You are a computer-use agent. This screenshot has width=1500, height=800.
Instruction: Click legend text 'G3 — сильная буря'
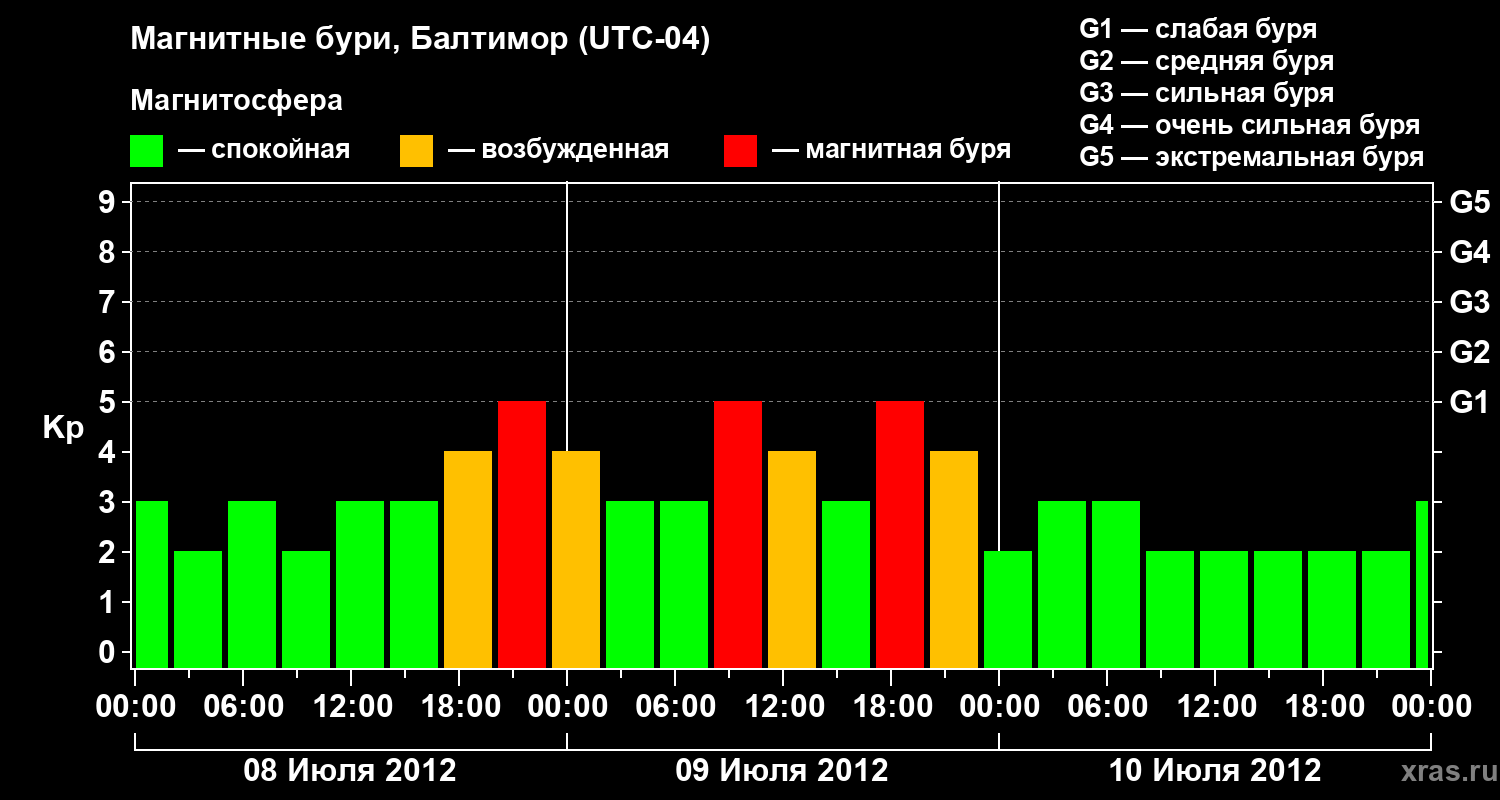point(1207,93)
